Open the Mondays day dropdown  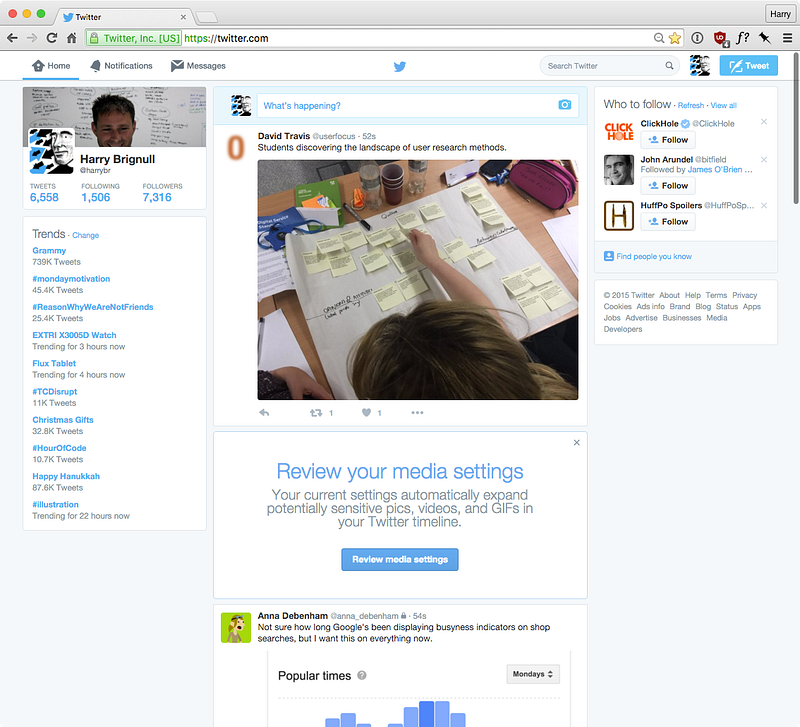pos(533,674)
